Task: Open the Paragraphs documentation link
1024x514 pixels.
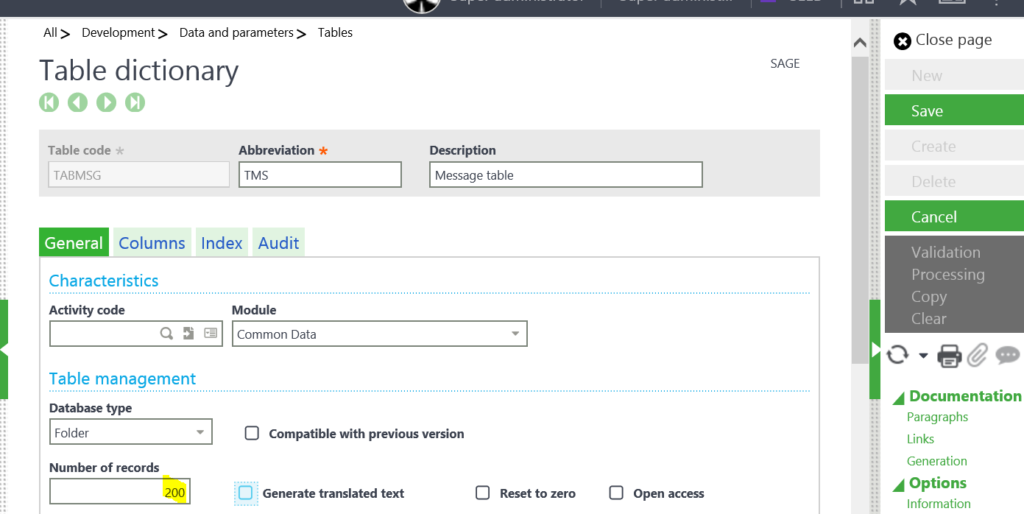Action: (937, 417)
